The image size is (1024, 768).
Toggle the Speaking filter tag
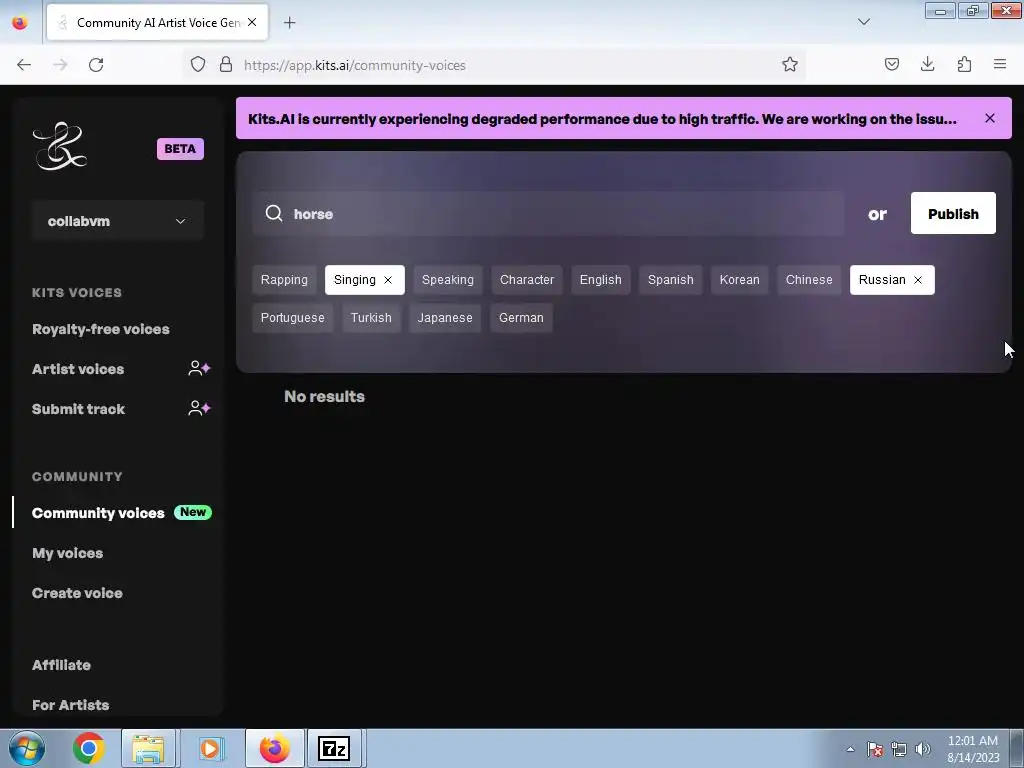click(448, 280)
